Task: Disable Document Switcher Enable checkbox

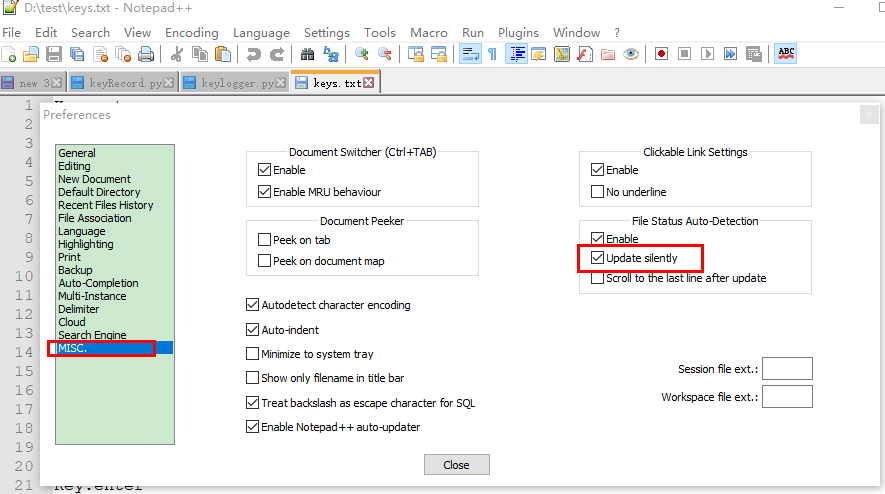Action: click(264, 169)
